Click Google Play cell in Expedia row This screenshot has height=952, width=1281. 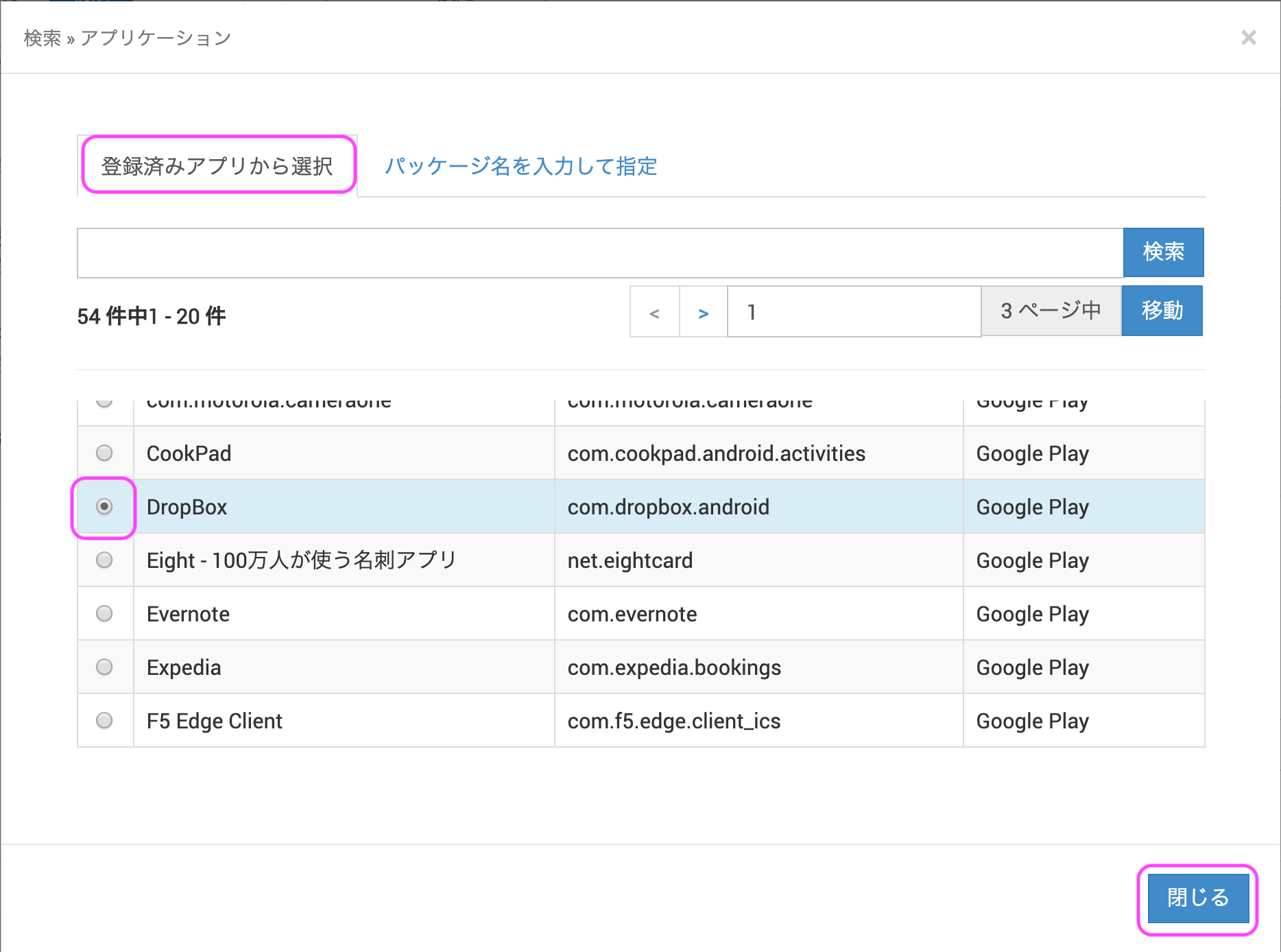point(1032,668)
